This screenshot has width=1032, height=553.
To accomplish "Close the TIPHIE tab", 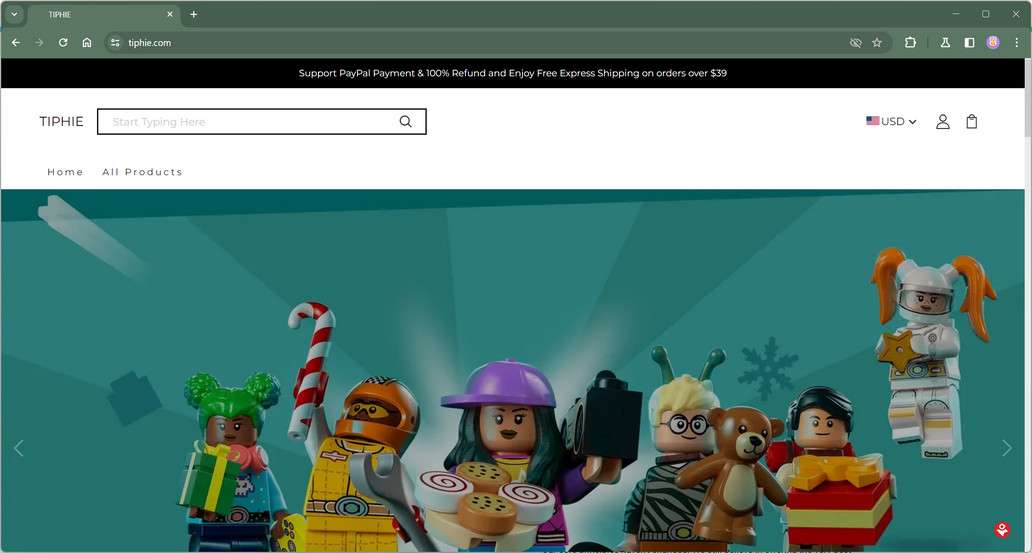I will pyautogui.click(x=170, y=14).
